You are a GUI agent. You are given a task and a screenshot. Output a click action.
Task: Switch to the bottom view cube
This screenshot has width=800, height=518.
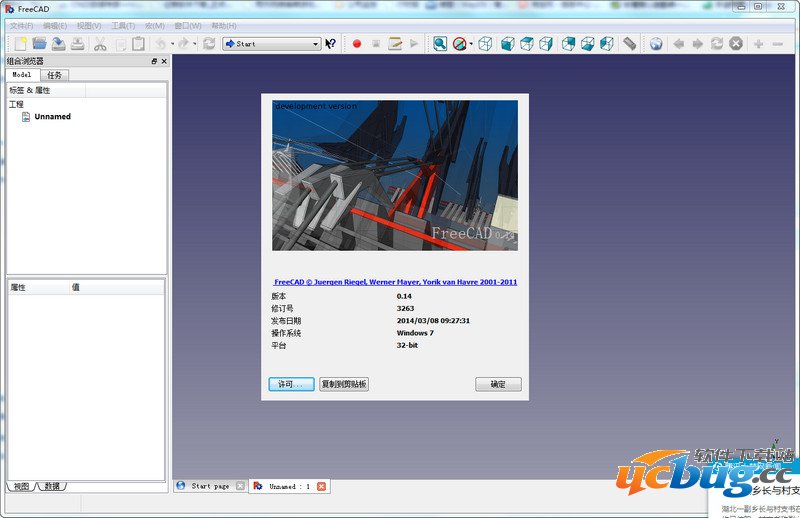(587, 44)
